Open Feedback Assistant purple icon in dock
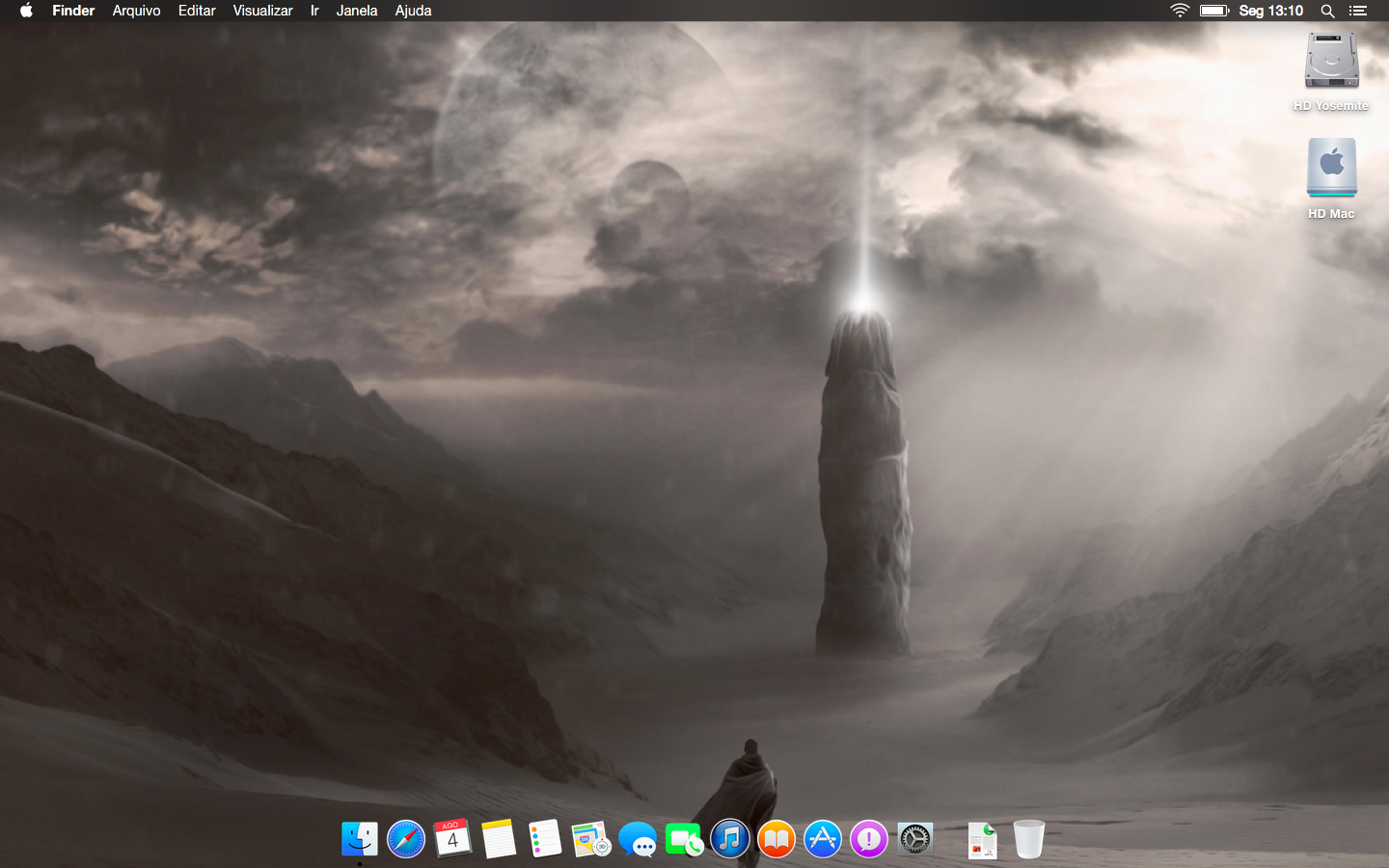 tap(869, 839)
